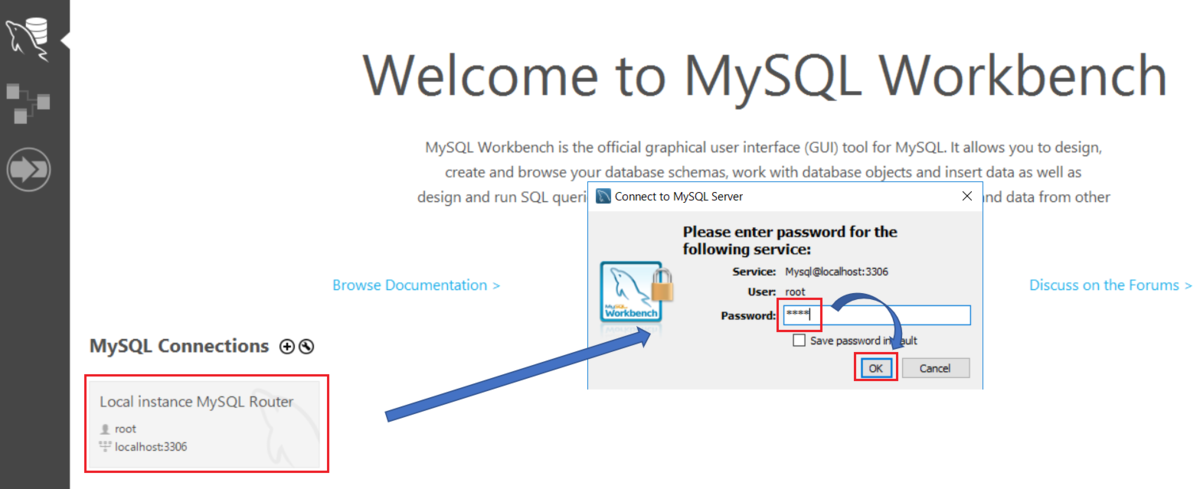The width and height of the screenshot is (1200, 489).
Task: Open Manage Connections wrench icon
Action: coord(306,346)
